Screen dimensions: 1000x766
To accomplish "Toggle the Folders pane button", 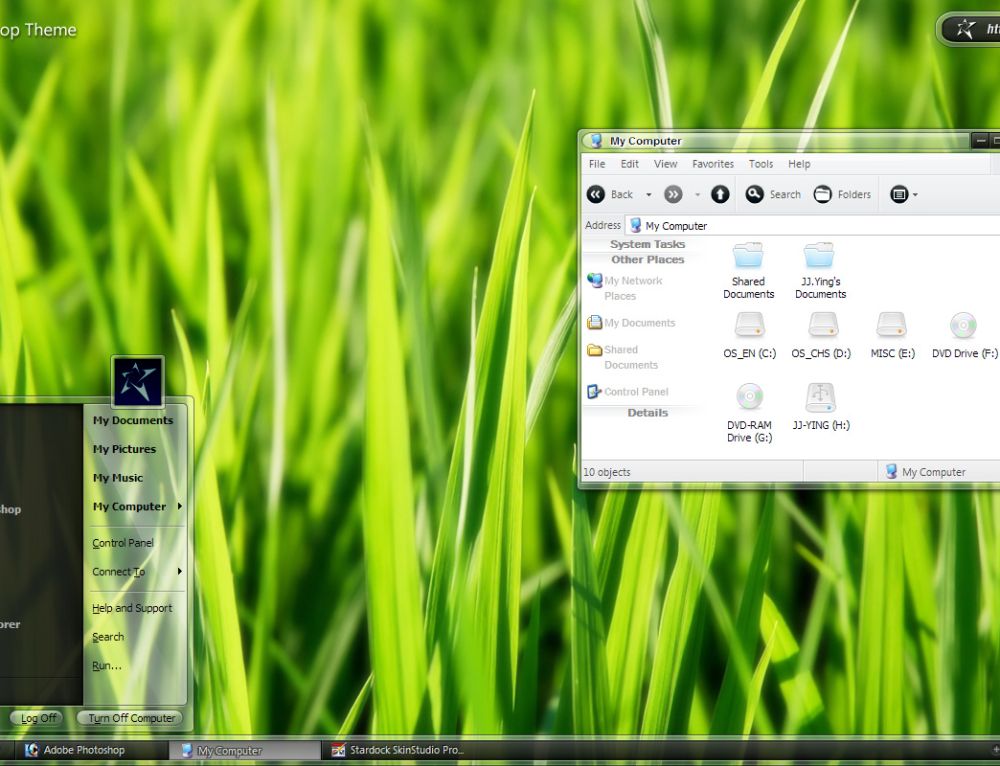I will (x=842, y=195).
